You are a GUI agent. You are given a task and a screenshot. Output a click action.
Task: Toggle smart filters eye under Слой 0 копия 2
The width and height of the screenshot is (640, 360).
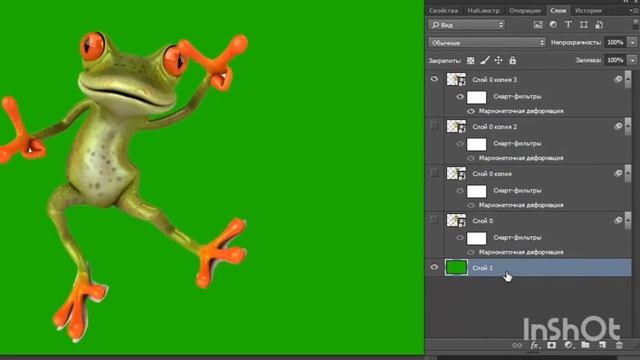460,144
